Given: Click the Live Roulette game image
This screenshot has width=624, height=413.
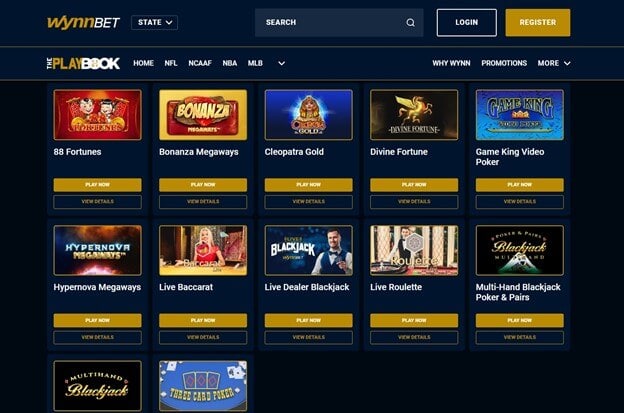Looking at the screenshot, I should [414, 250].
